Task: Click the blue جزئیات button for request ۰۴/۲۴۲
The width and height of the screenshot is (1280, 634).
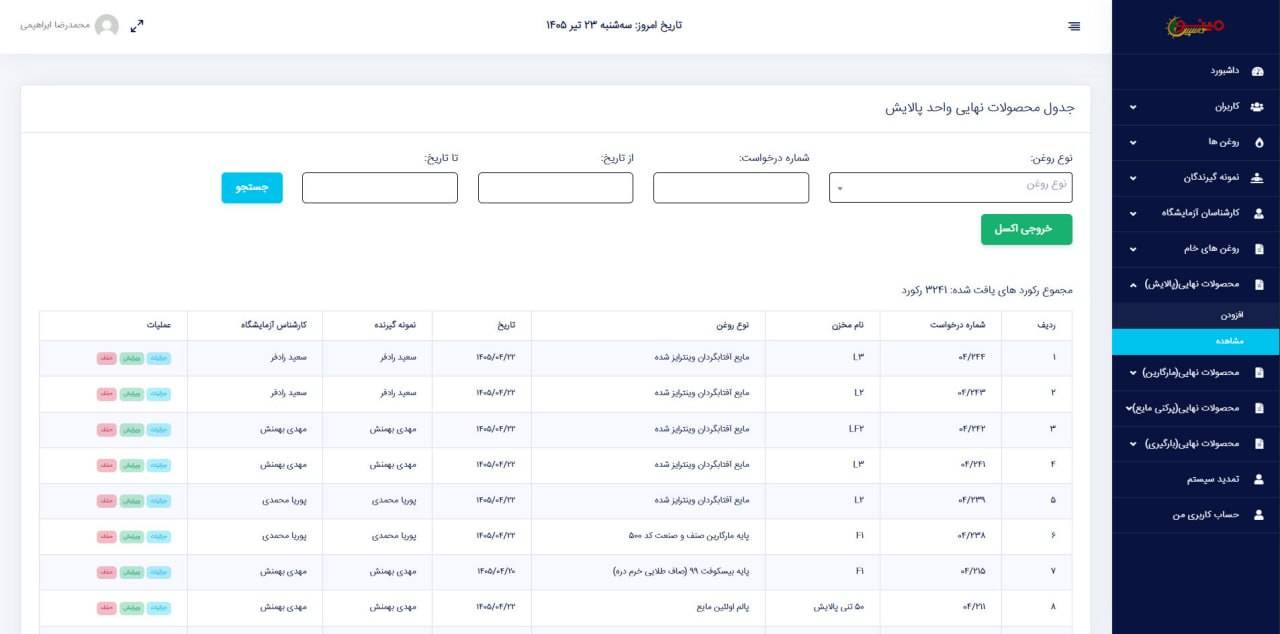Action: click(159, 430)
